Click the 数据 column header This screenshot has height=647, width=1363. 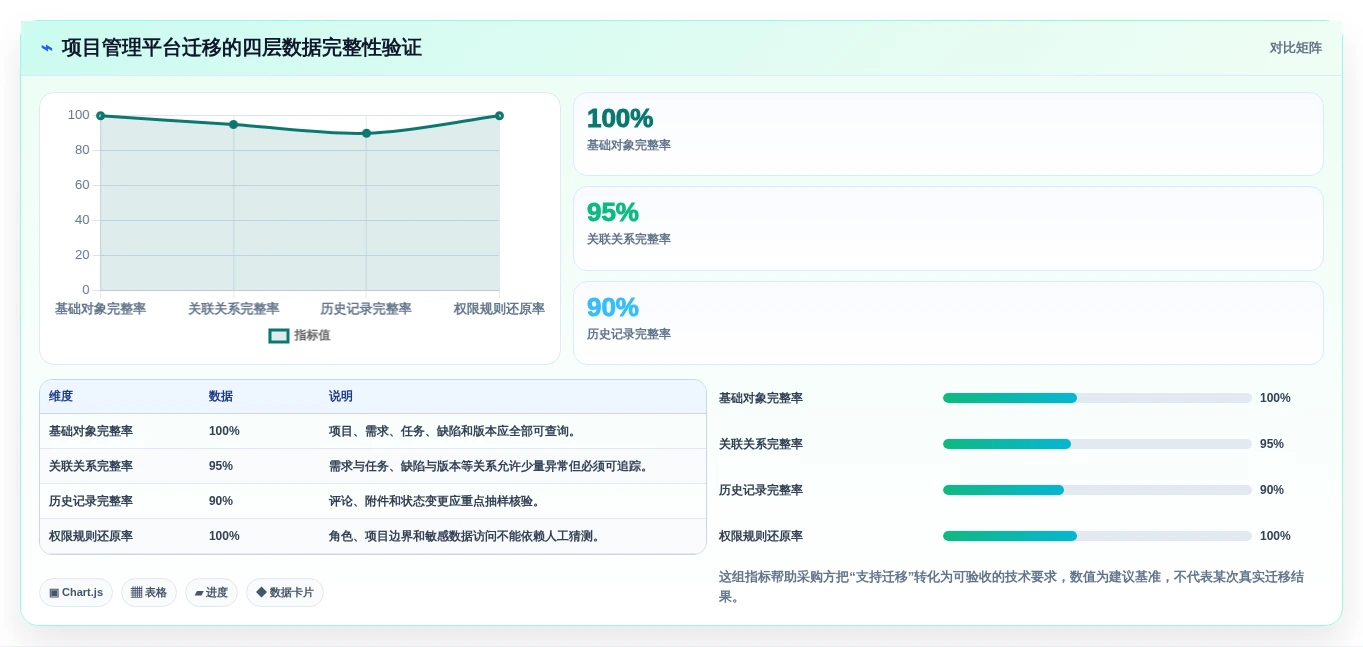(221, 397)
